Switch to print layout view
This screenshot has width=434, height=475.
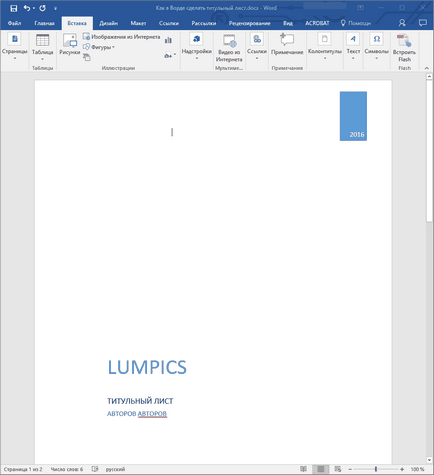(x=321, y=469)
